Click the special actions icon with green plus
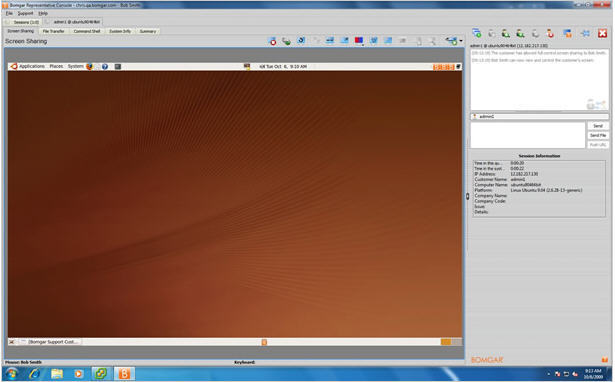 click(x=452, y=41)
